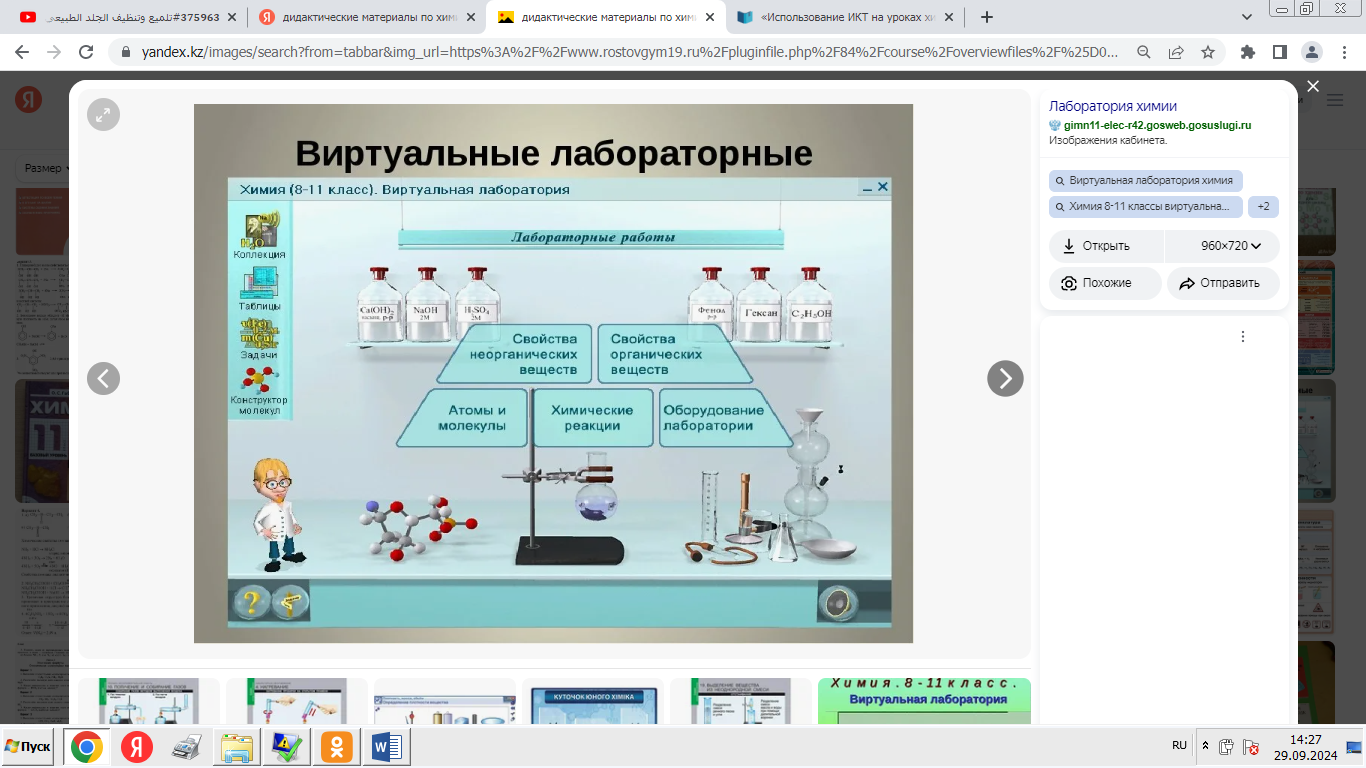Open the Chrome profile avatar menu

point(1312,52)
